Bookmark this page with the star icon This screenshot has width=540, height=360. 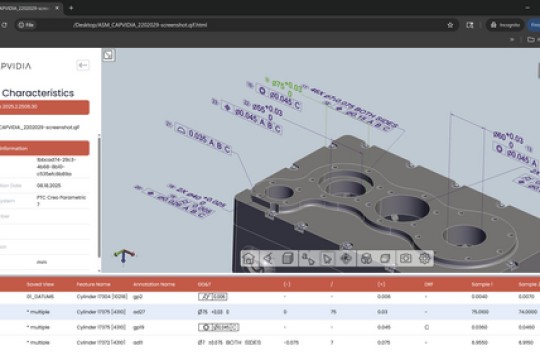click(x=450, y=25)
